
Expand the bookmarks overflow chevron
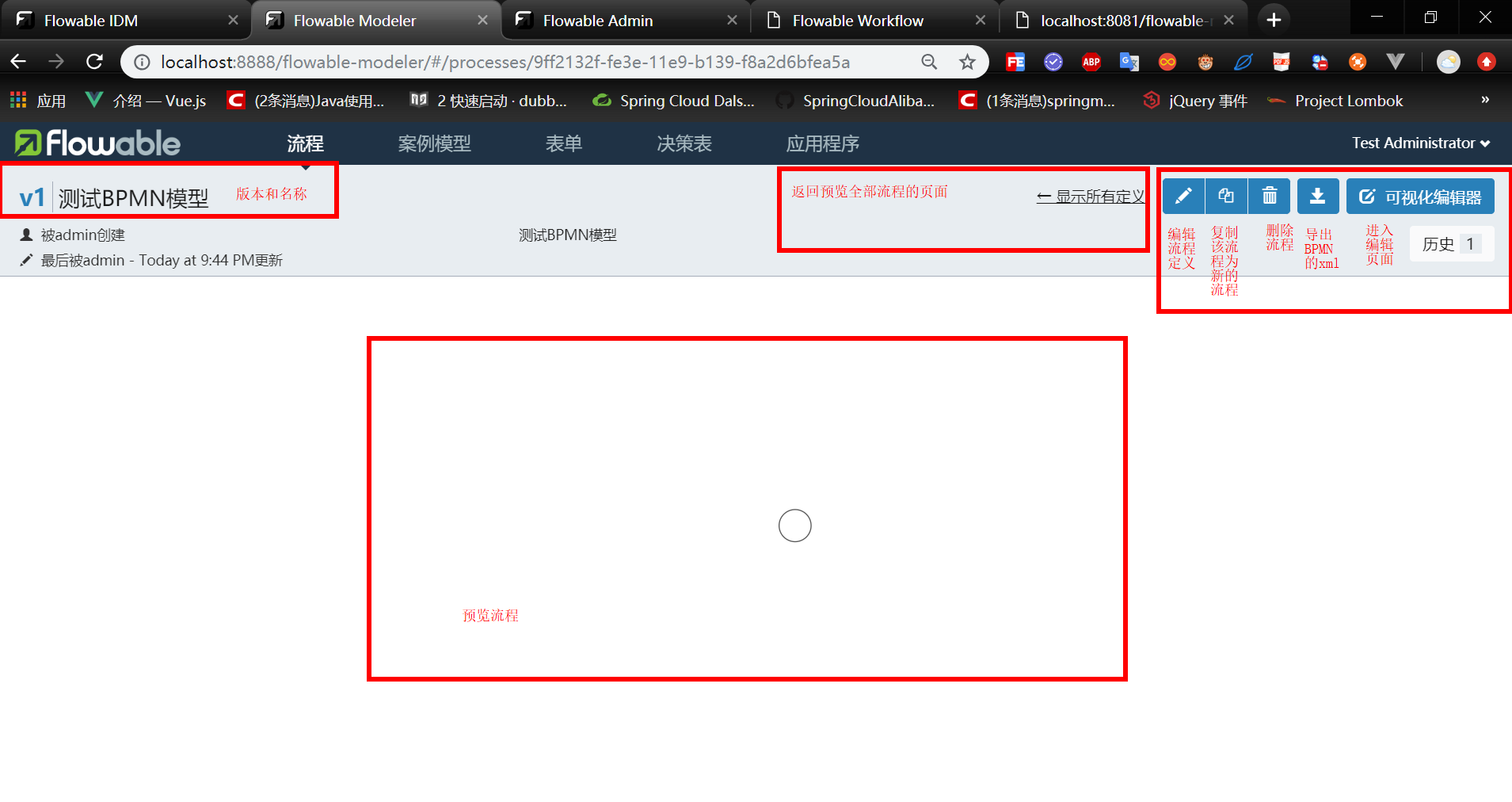pos(1485,100)
